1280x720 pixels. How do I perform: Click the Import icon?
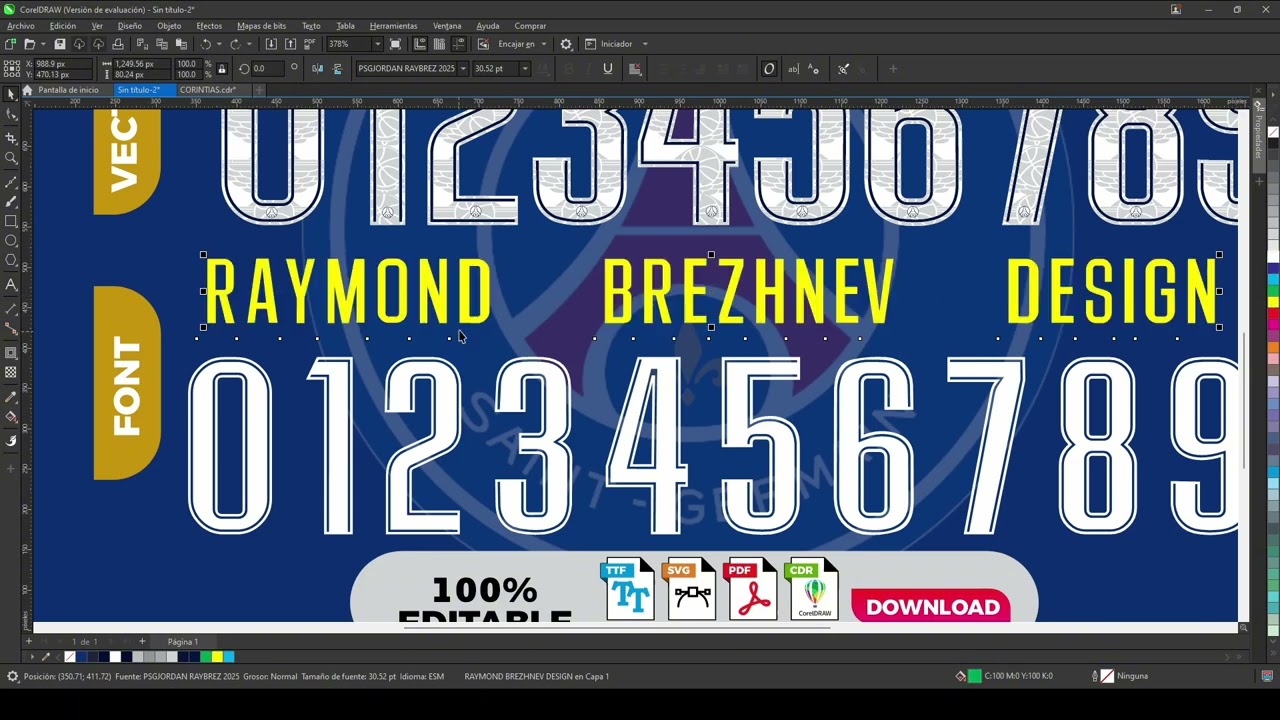click(x=272, y=44)
